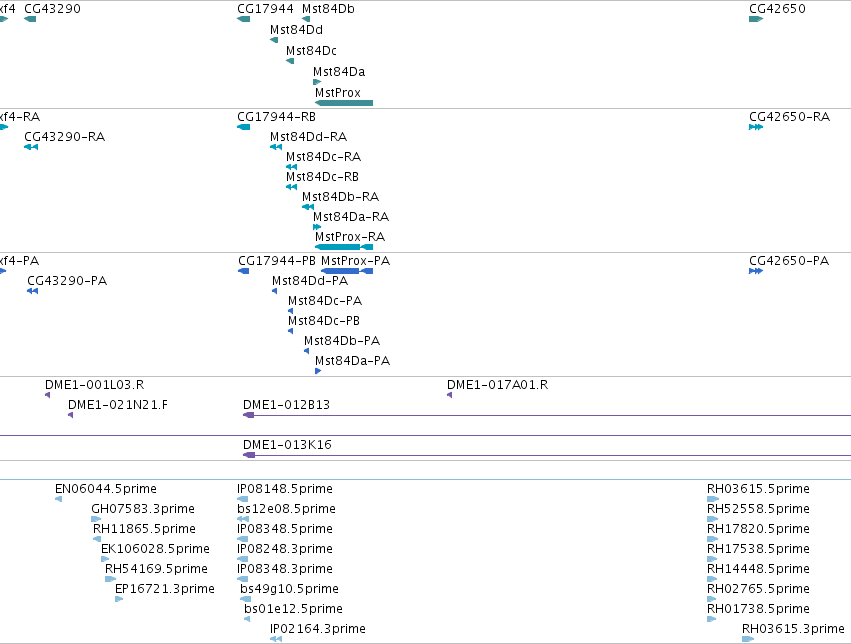Select the DME1-013K16 BAC clone label
The image size is (851, 644).
[x=287, y=445]
